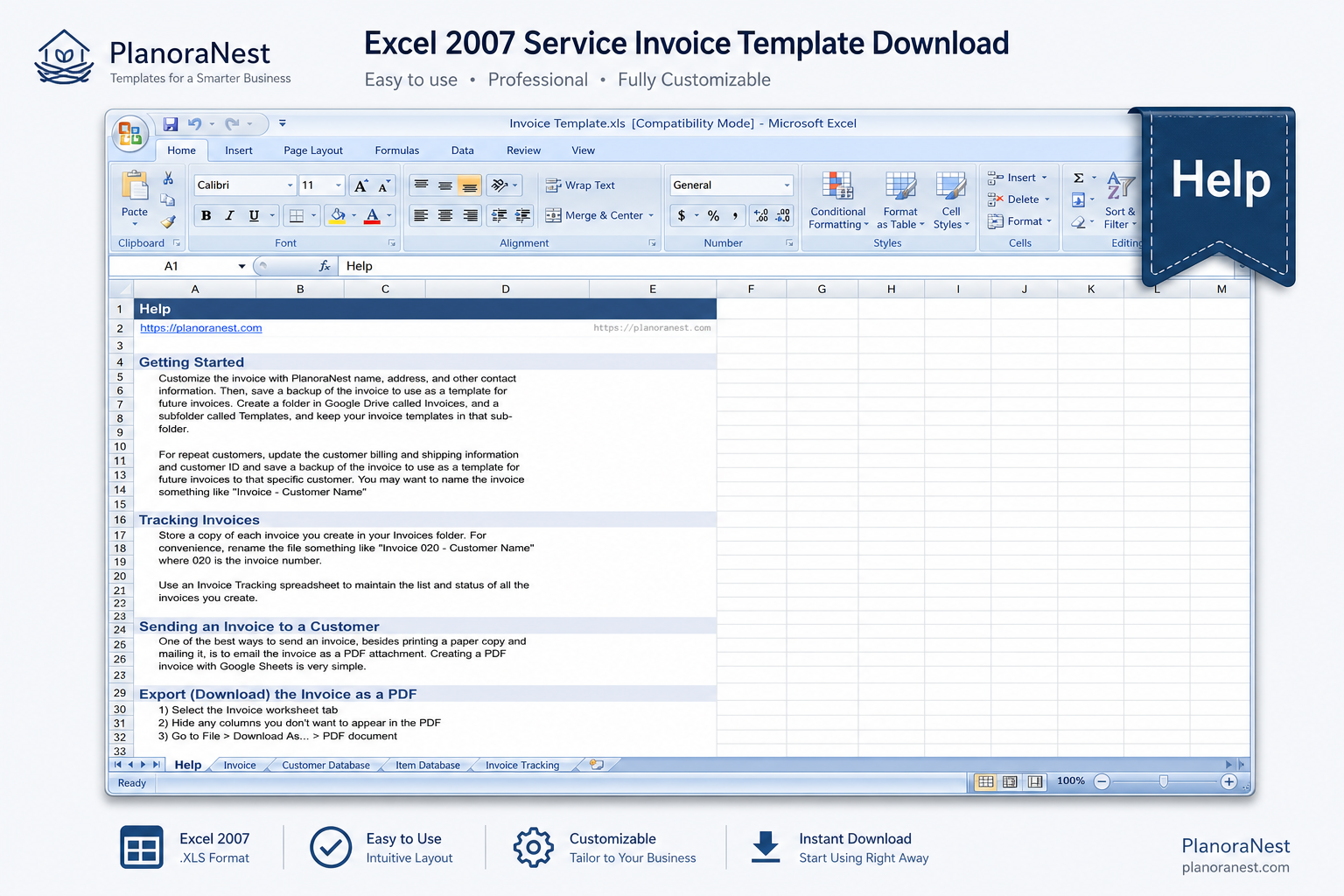Click AutoSum sigma icon
Image resolution: width=1344 pixels, height=896 pixels.
[x=1079, y=178]
